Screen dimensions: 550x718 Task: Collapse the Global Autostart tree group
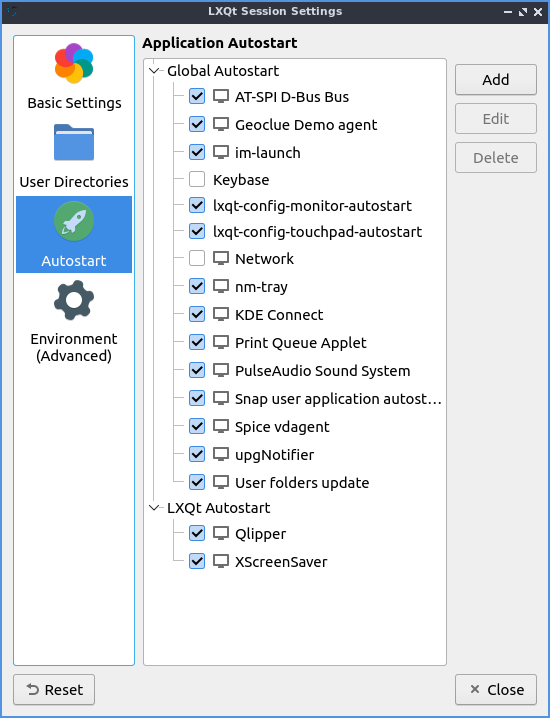click(154, 71)
